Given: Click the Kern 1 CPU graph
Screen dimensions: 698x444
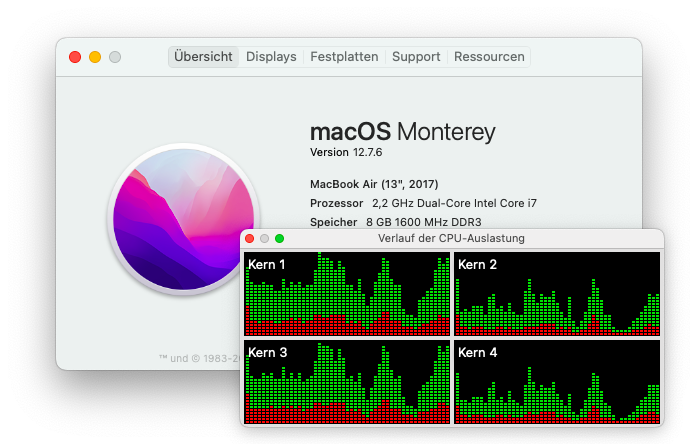Looking at the screenshot, I should click(347, 293).
